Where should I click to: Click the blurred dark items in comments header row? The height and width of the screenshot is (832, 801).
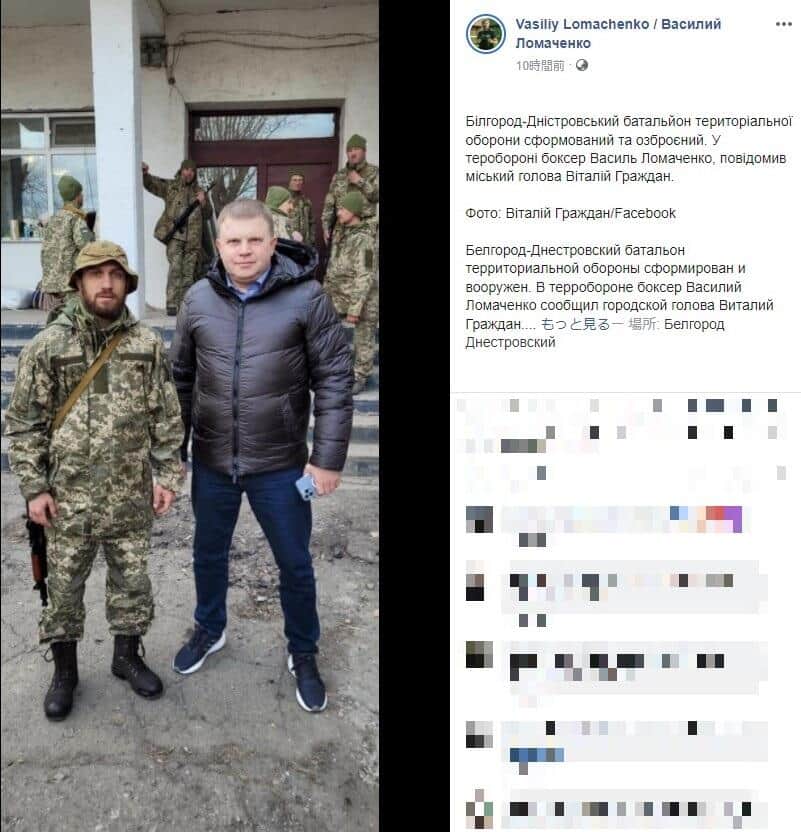[732, 405]
